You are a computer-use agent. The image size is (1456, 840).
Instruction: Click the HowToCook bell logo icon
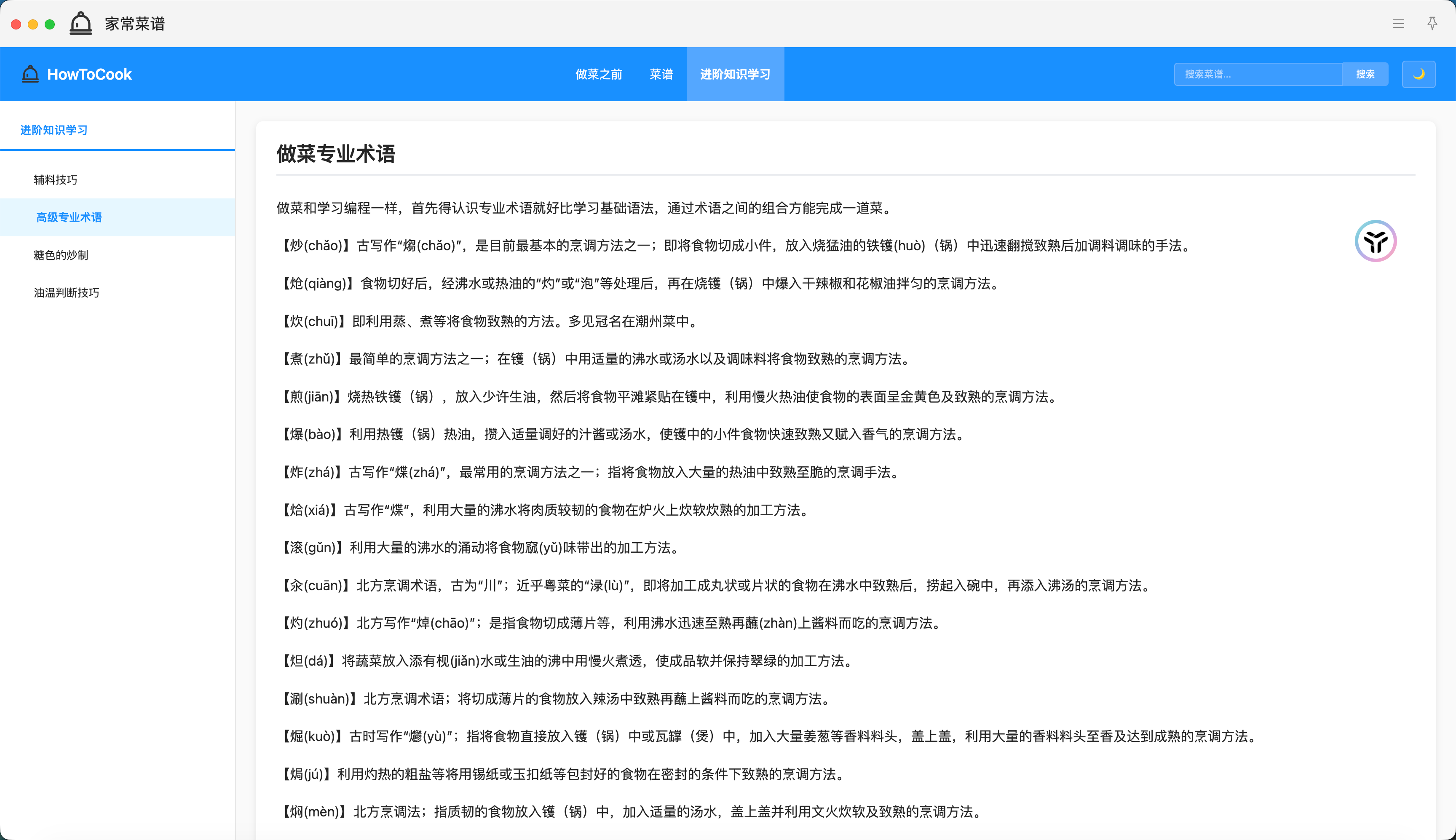pyautogui.click(x=30, y=74)
